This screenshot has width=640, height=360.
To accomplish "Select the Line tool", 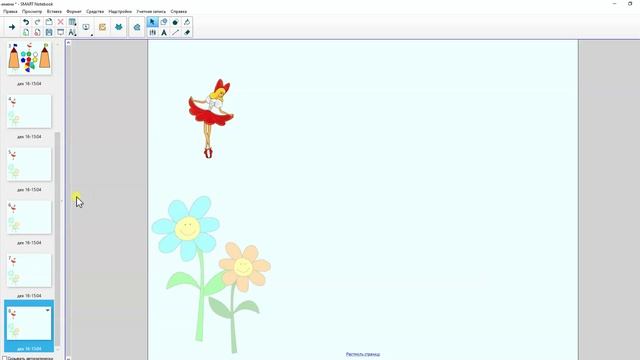I will (x=175, y=32).
